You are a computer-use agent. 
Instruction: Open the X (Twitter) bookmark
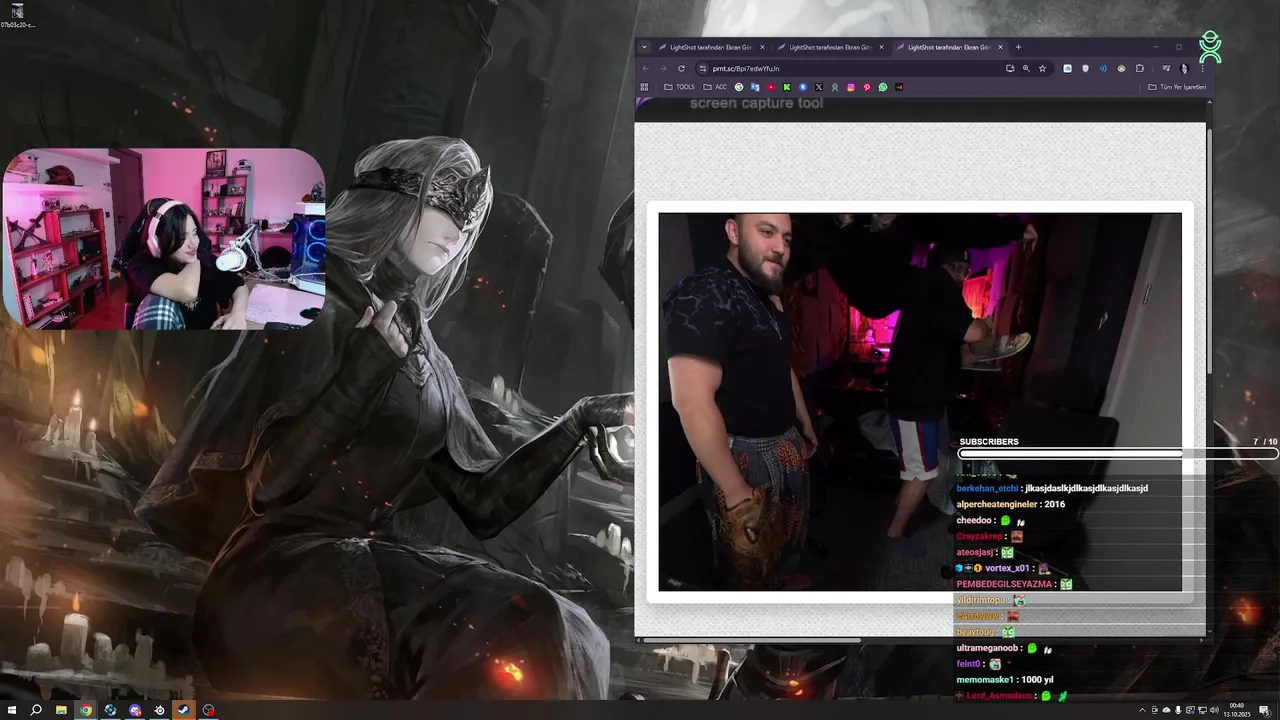(x=819, y=87)
